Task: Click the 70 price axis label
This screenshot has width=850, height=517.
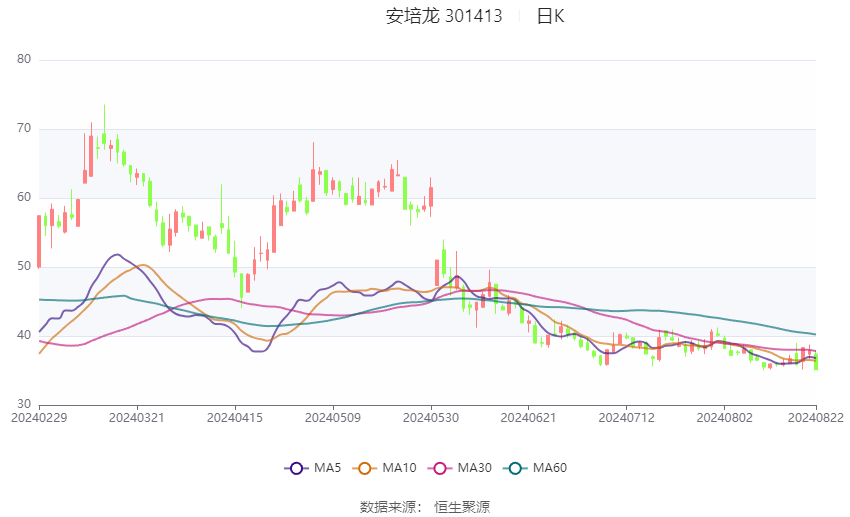Action: [24, 128]
